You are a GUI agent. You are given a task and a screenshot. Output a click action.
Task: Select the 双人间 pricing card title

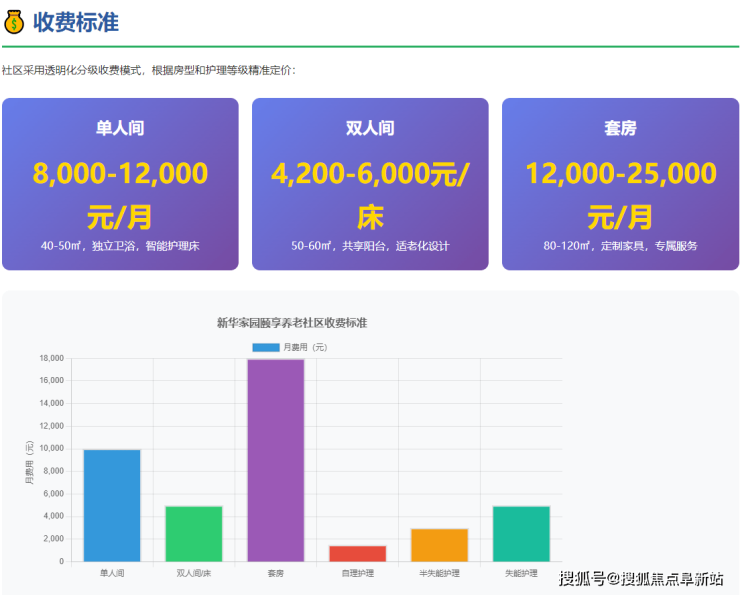point(370,128)
